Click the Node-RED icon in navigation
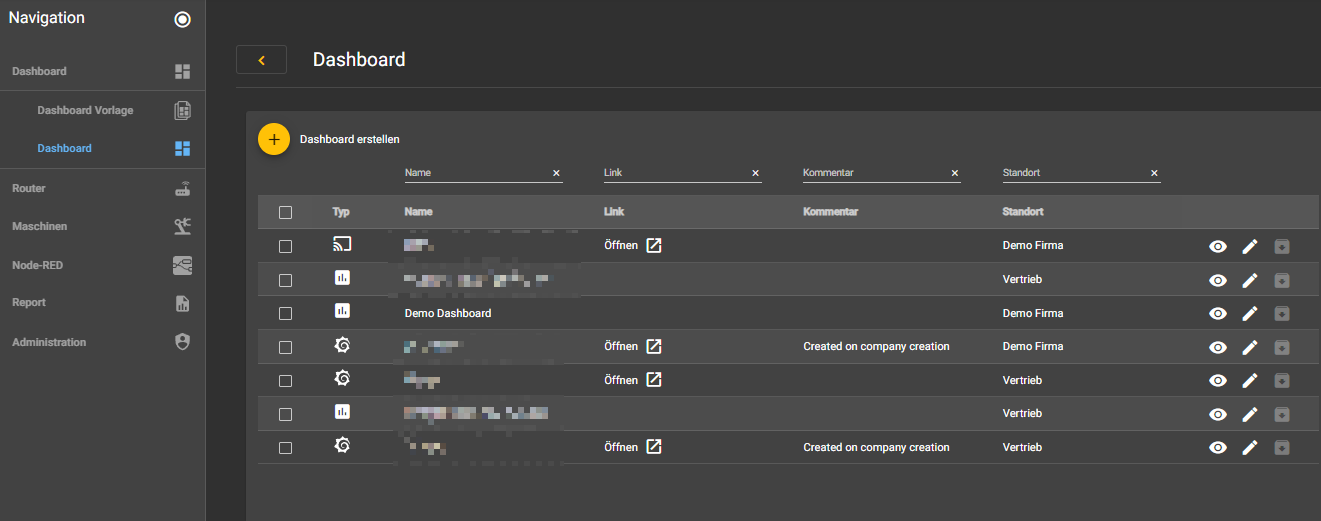Viewport: 1321px width, 521px height. tap(182, 266)
